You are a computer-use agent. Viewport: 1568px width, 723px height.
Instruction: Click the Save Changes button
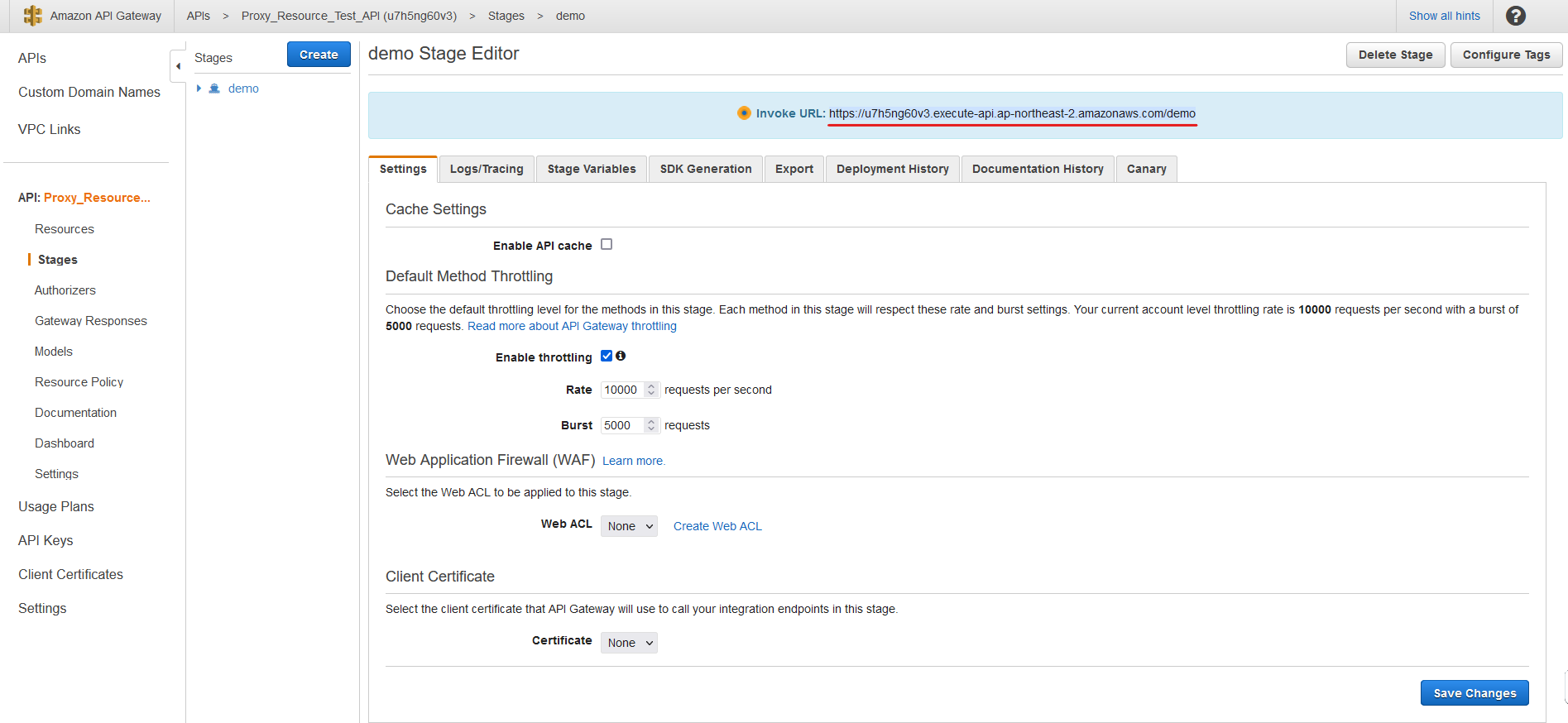tap(1474, 693)
